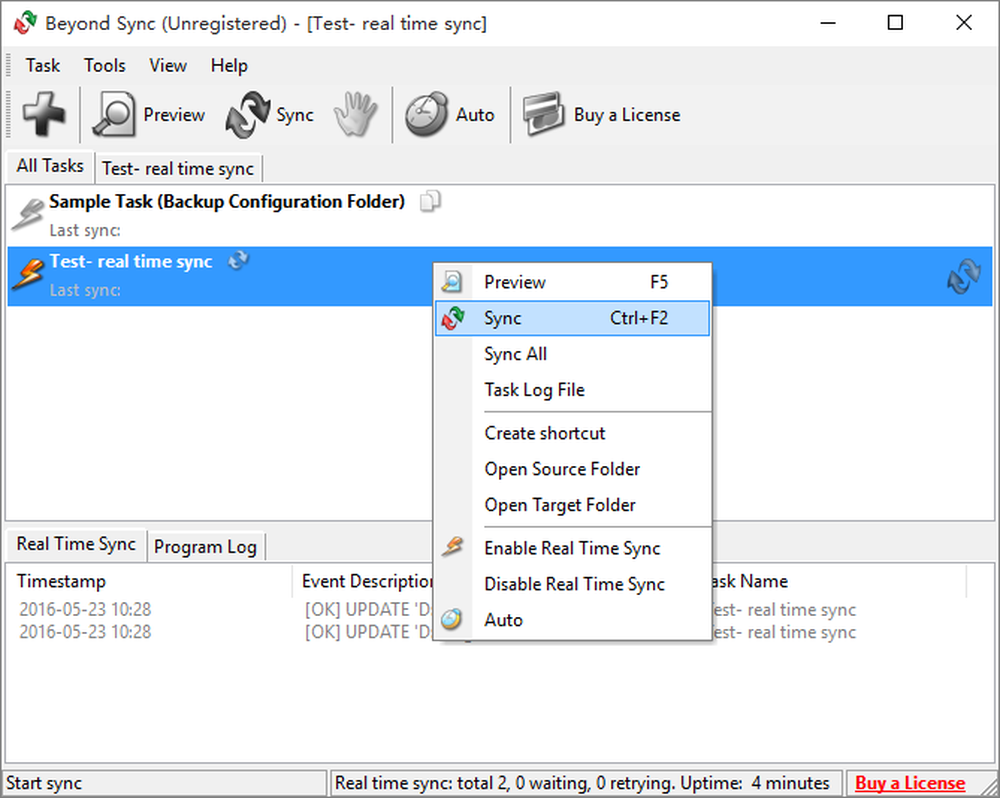Click the spinning sync icon next to Test task

(x=238, y=260)
